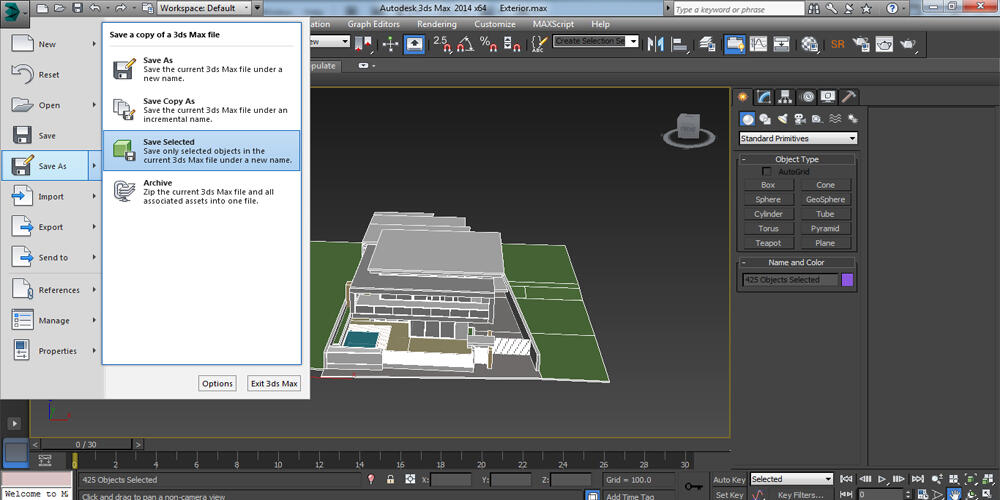The width and height of the screenshot is (1000, 500).
Task: Click the Render teapot icon
Action: 910,43
